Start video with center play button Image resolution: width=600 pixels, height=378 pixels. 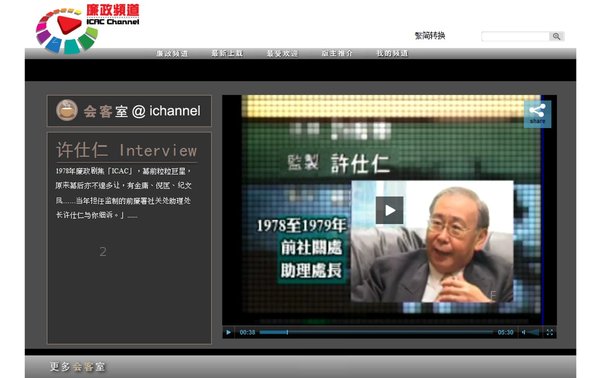pos(390,210)
